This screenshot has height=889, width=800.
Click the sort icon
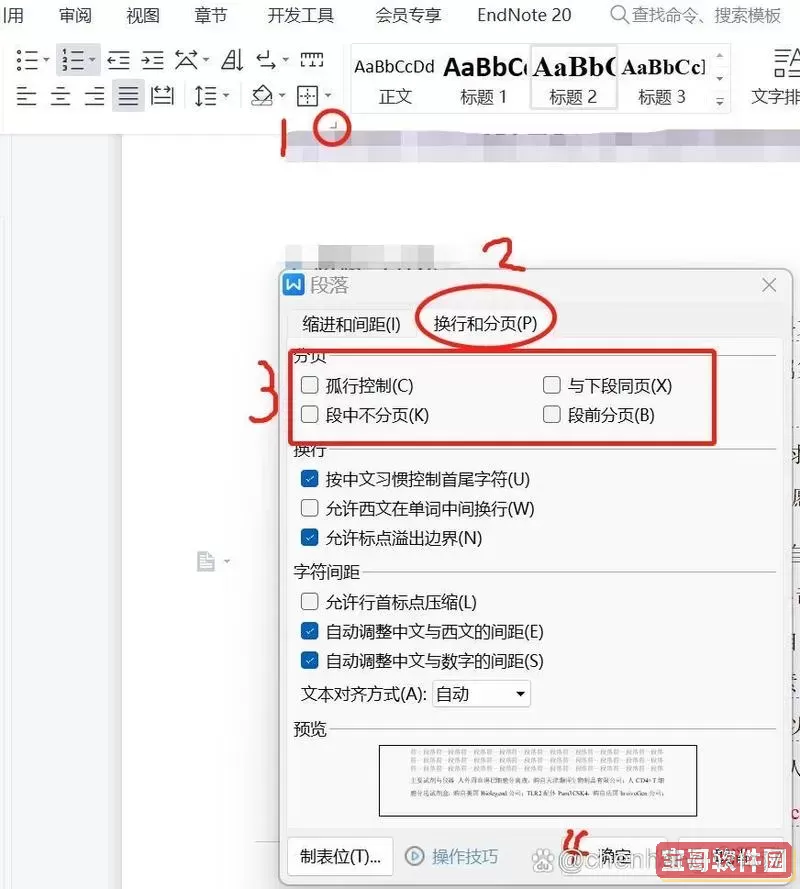click(x=232, y=60)
